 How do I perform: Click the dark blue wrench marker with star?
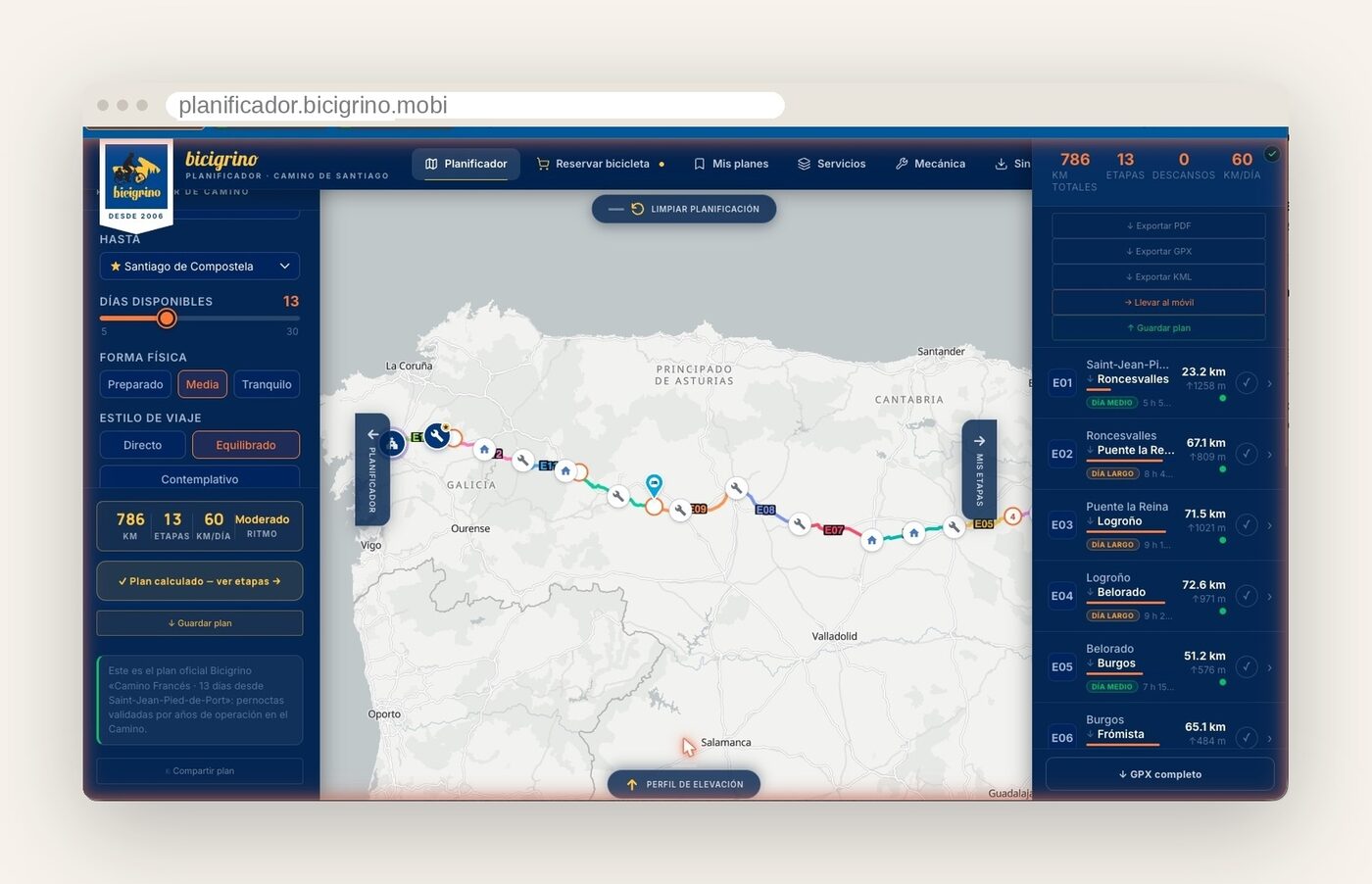pyautogui.click(x=437, y=435)
